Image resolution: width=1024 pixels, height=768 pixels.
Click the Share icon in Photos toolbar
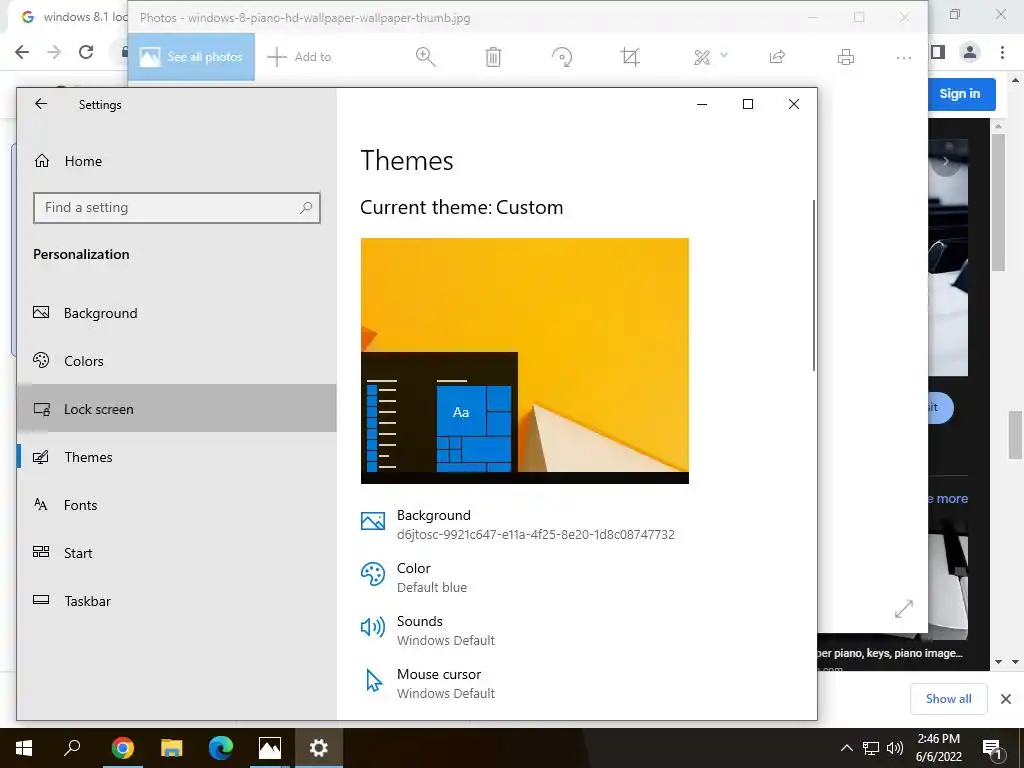tap(777, 57)
